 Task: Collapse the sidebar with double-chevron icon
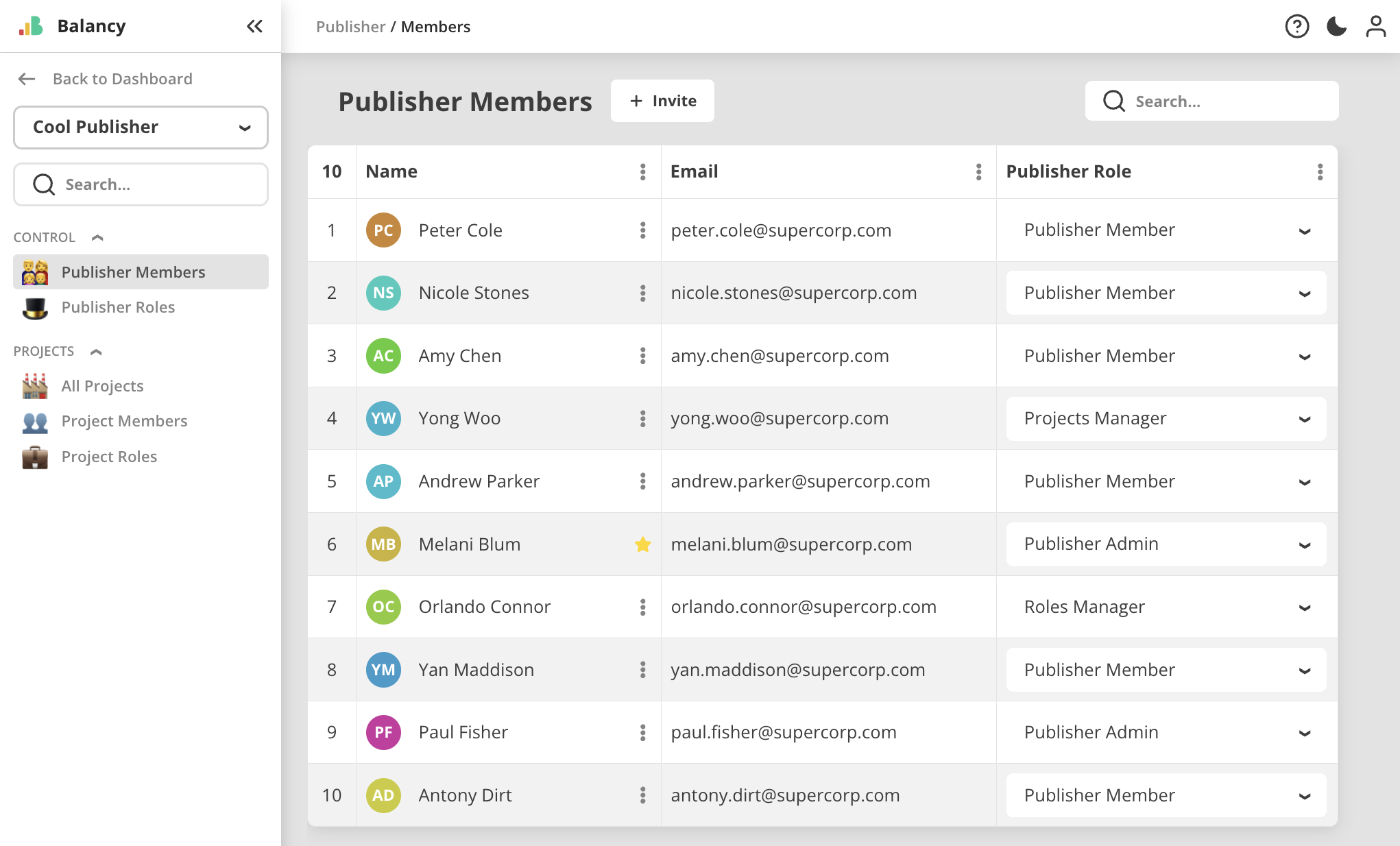click(x=254, y=26)
